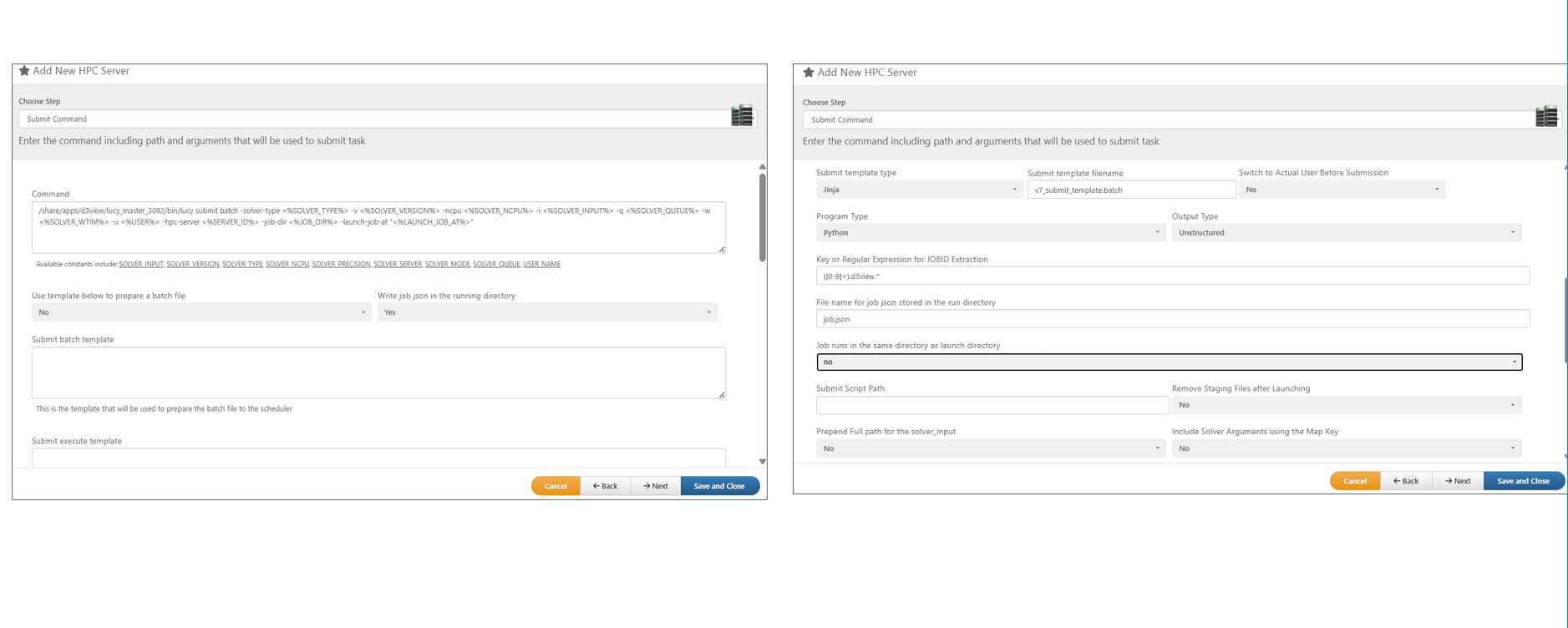Click the star icon in the left dialog title
The image size is (1568, 628).
(24, 71)
